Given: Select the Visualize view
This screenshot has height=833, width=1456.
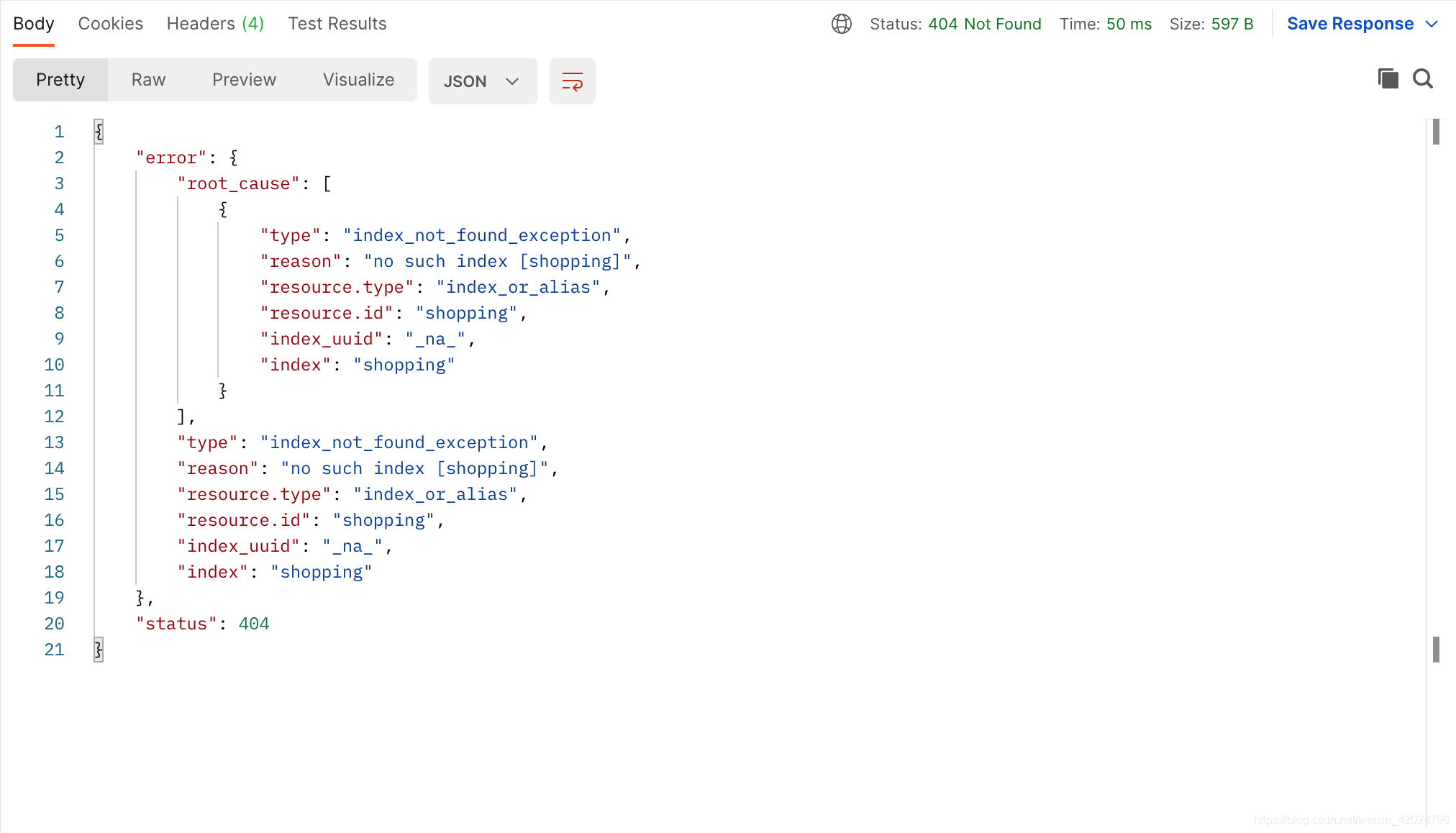Looking at the screenshot, I should click(358, 80).
